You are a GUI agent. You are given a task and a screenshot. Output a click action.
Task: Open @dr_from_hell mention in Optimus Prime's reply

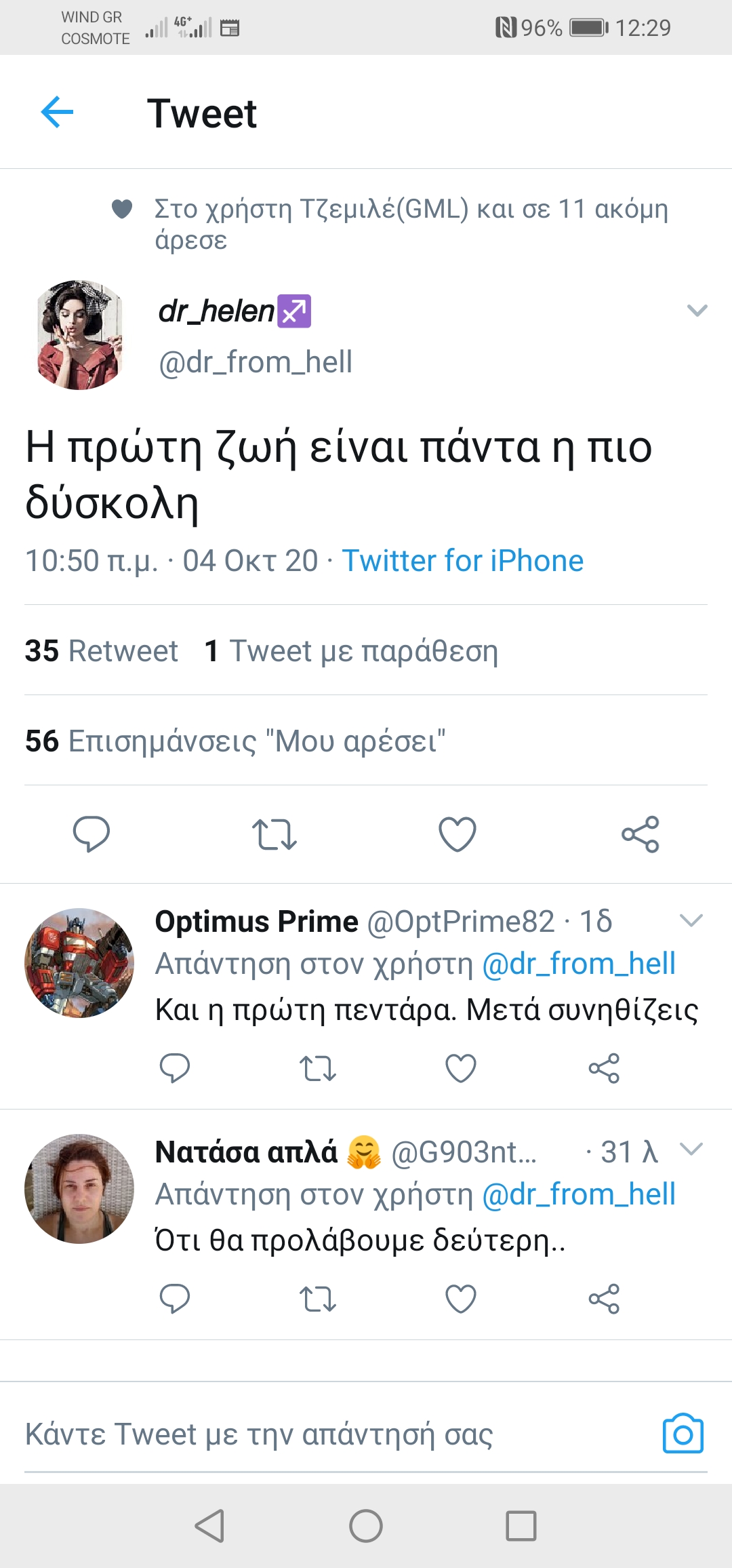click(x=578, y=964)
